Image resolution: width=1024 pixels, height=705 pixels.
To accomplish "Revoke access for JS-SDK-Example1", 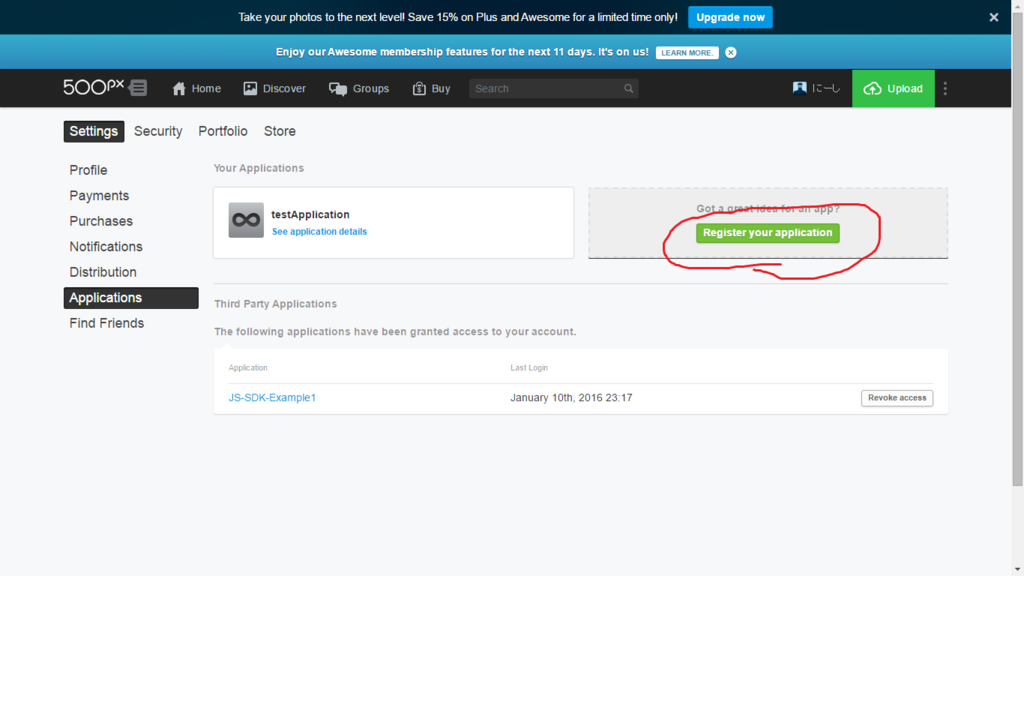I will (x=897, y=398).
